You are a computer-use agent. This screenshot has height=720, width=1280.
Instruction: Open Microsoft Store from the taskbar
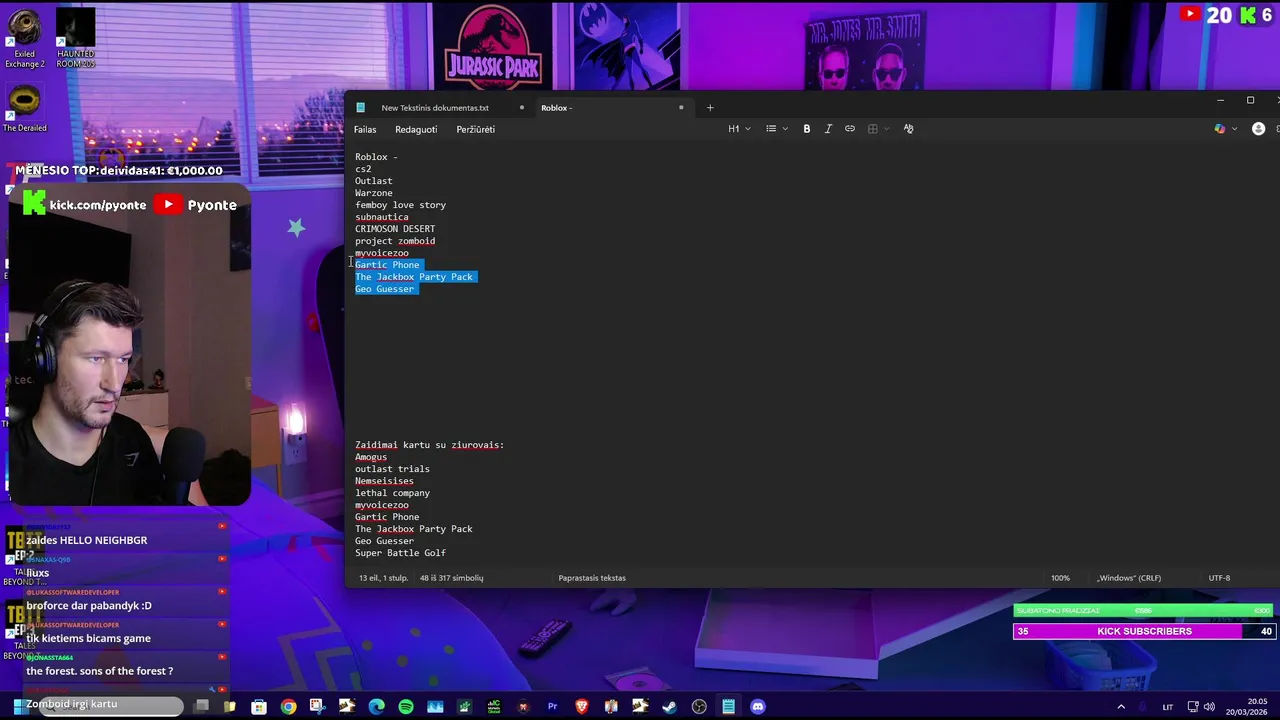tap(259, 707)
